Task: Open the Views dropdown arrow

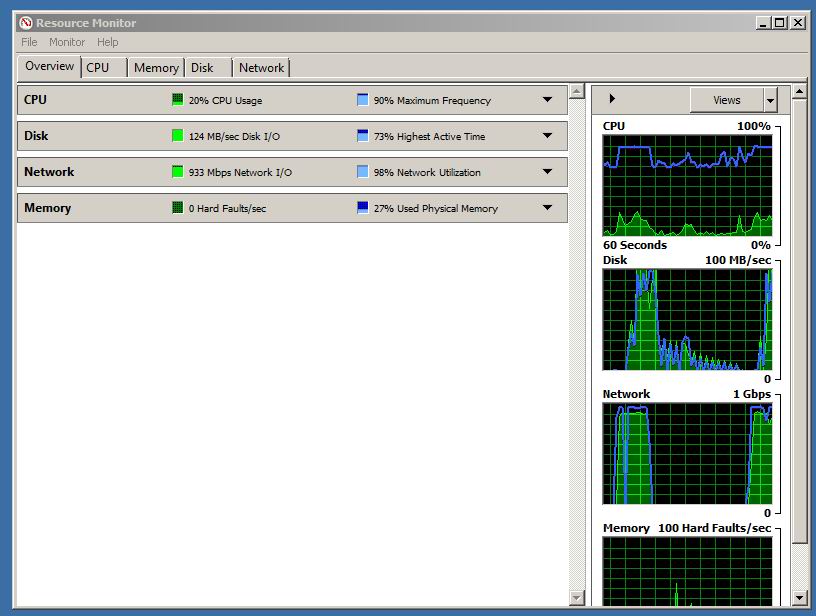Action: click(x=770, y=100)
